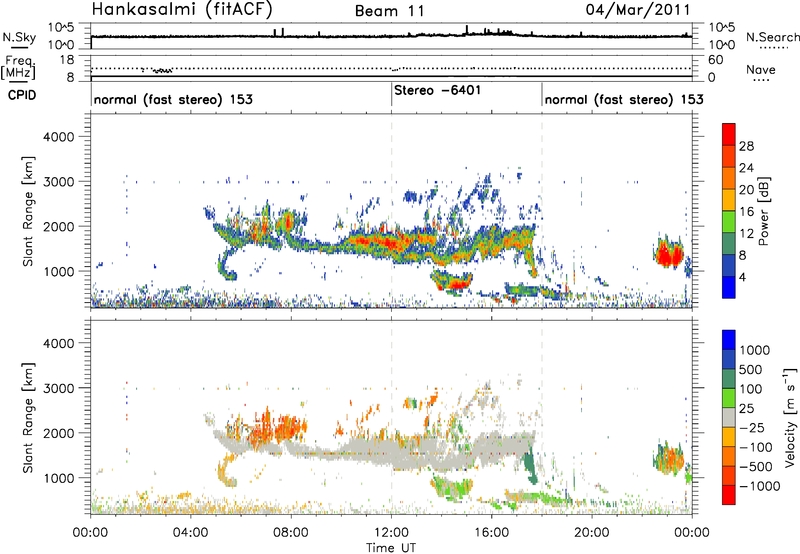The image size is (800, 554).
Task: Click the '12:00' time axis tick label
Action: click(x=391, y=533)
